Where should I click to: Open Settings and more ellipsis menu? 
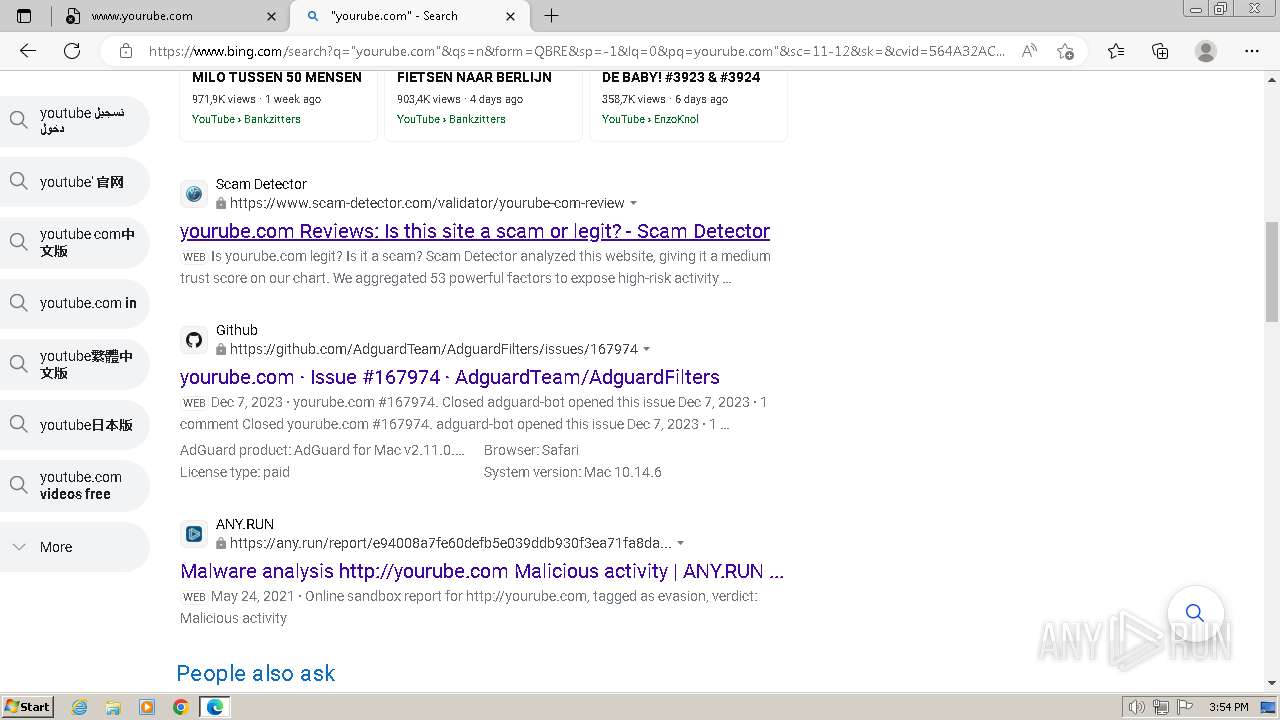pyautogui.click(x=1252, y=51)
